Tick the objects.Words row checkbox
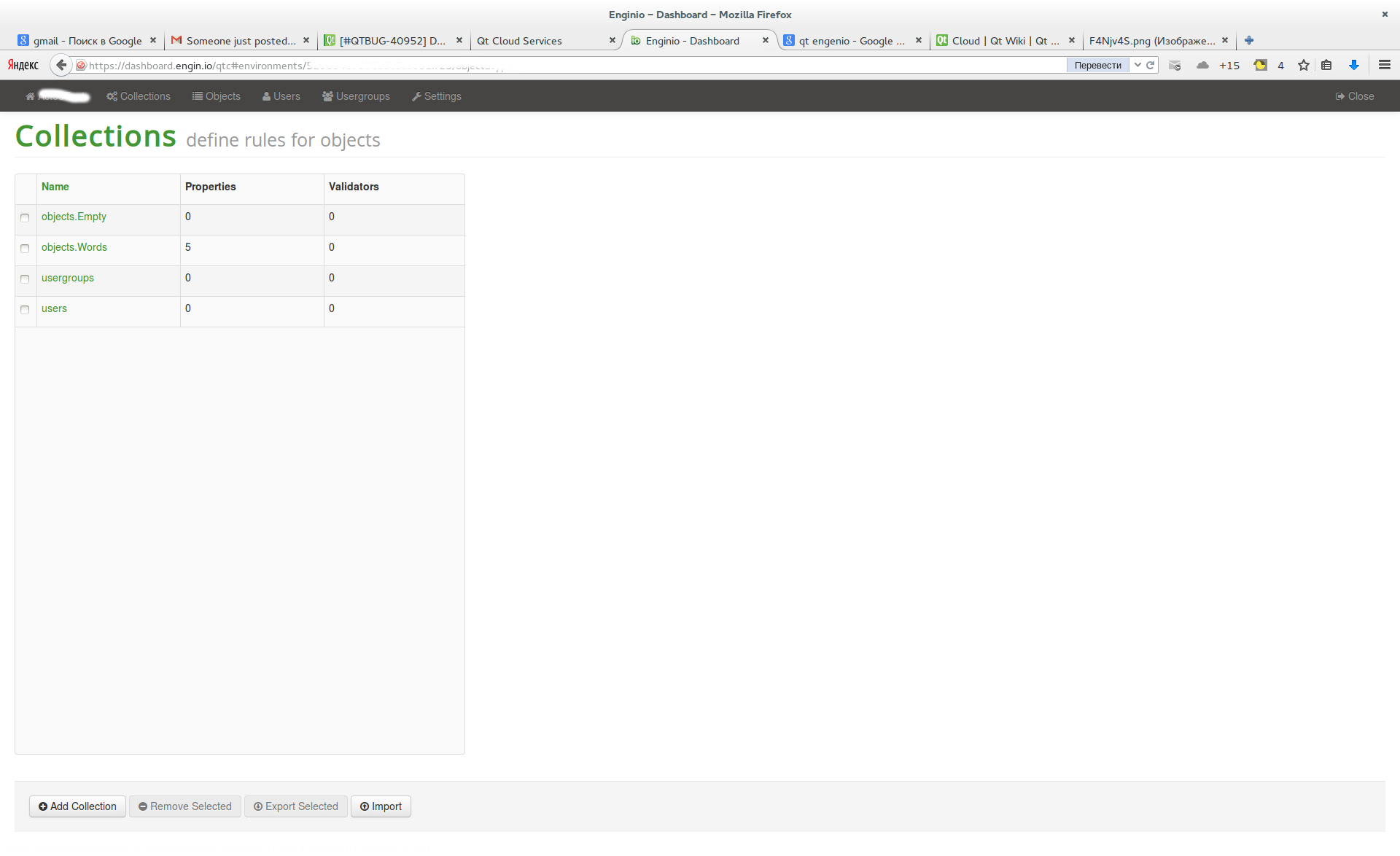 coord(25,249)
